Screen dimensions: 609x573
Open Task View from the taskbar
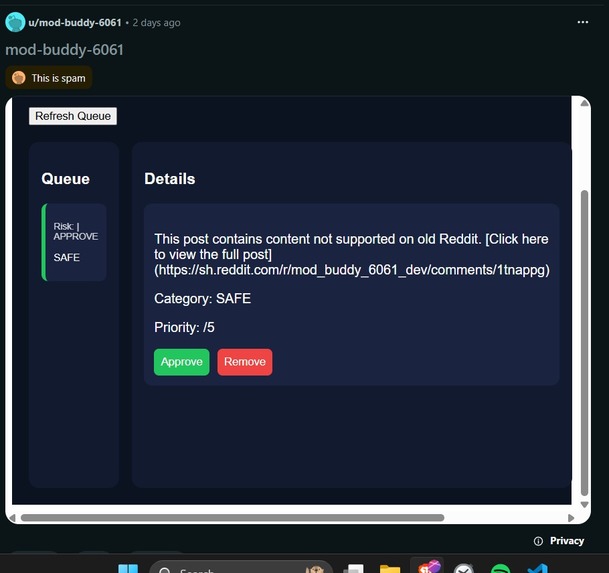coord(354,569)
